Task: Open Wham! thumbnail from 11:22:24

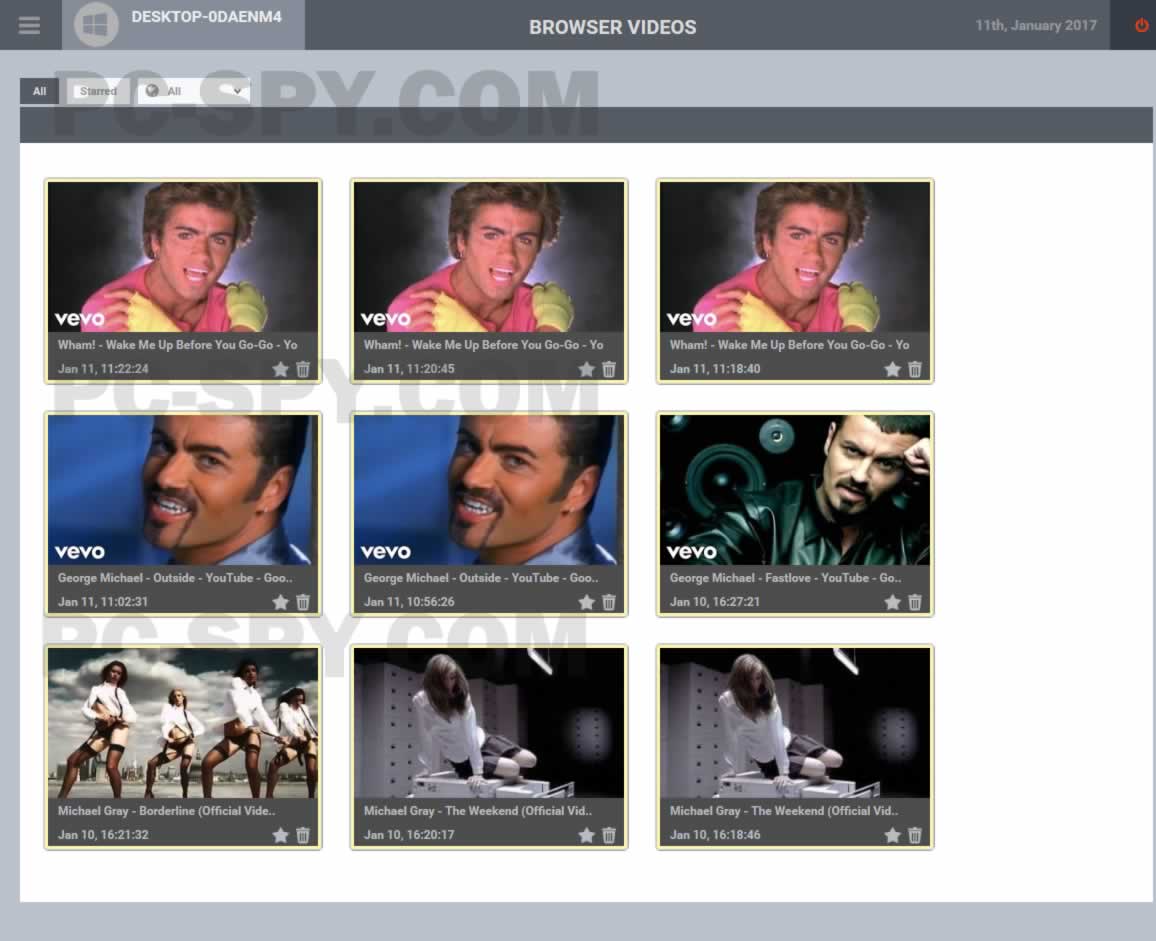Action: [x=183, y=257]
